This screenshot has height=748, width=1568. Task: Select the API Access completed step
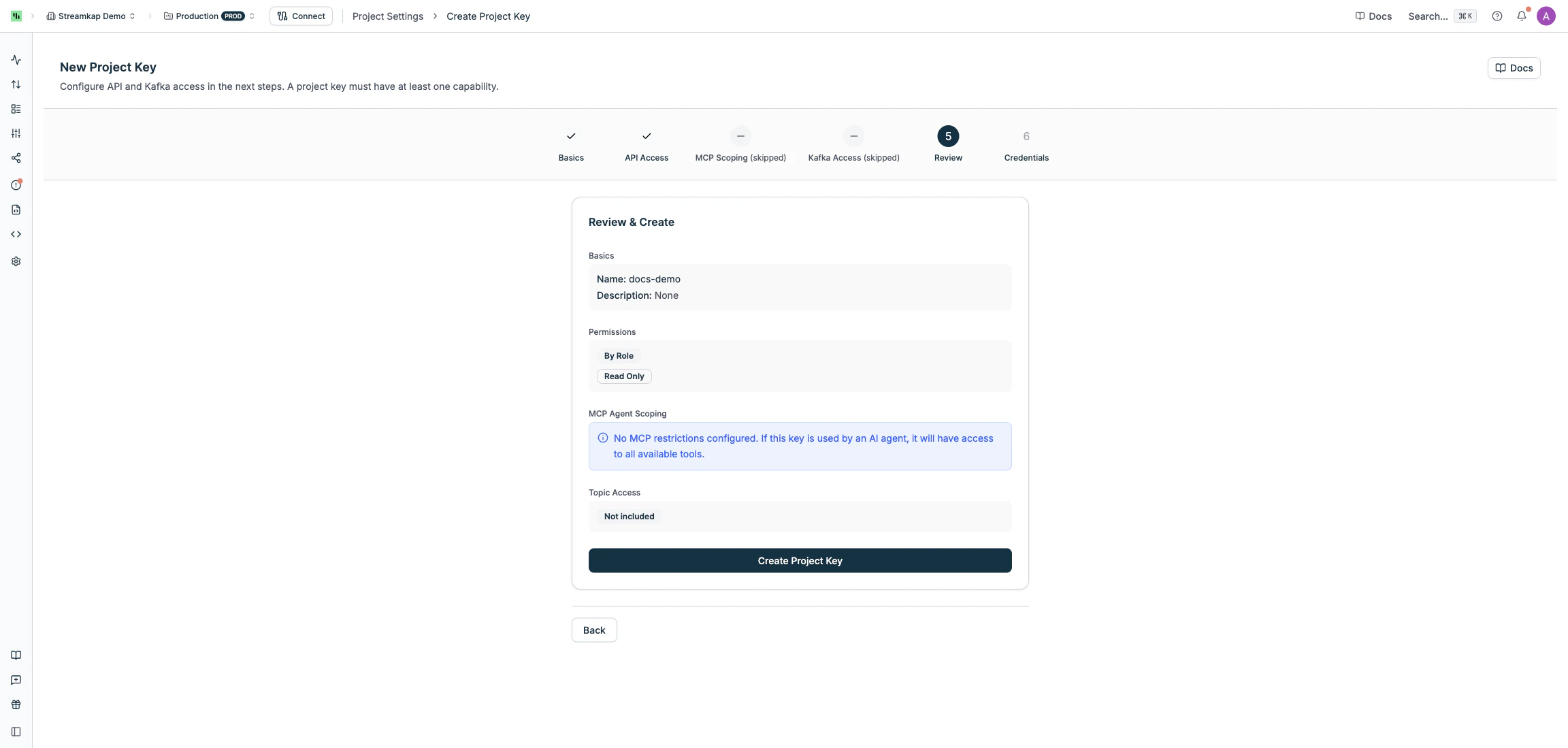pos(645,136)
